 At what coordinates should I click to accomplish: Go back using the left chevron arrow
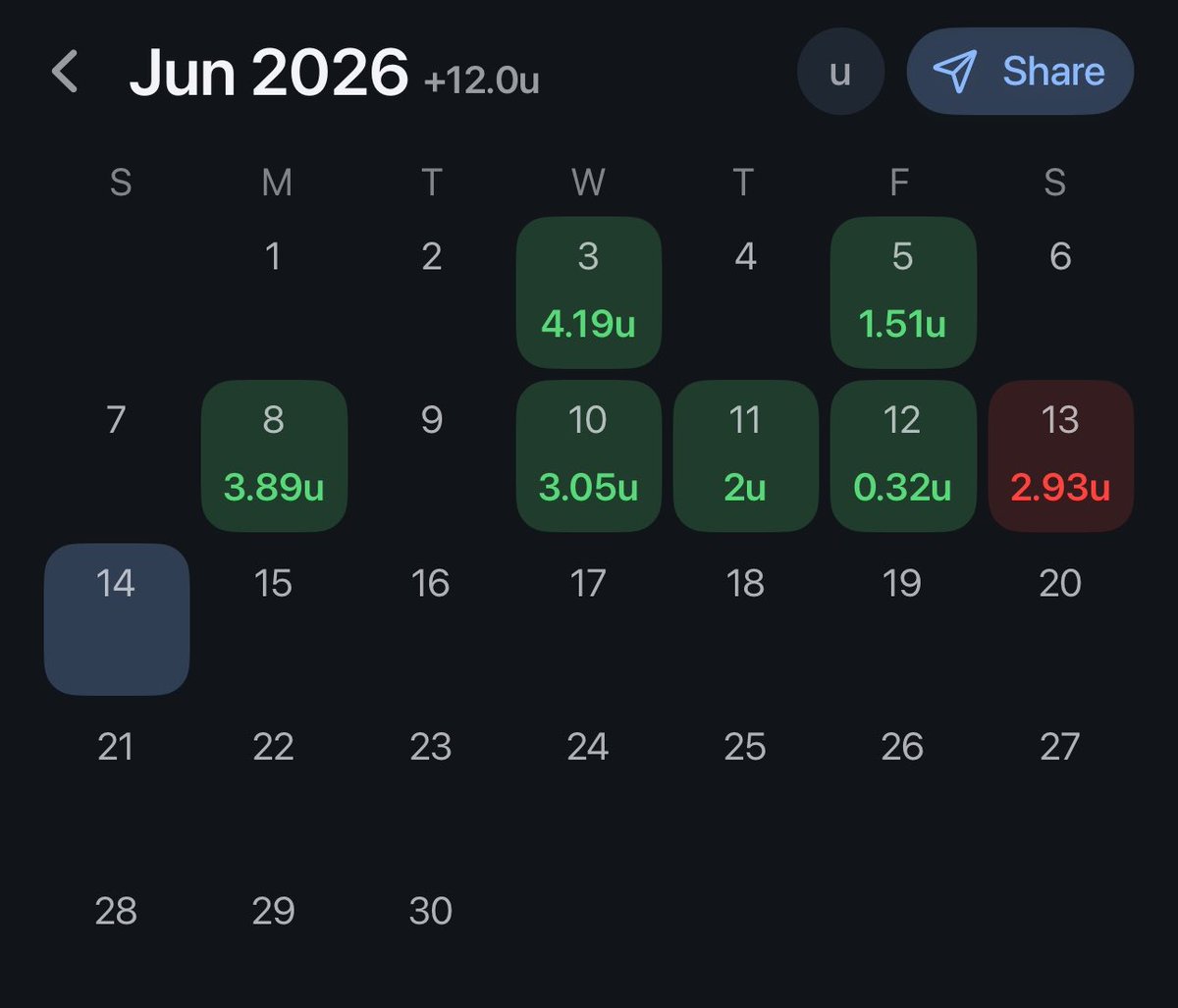click(x=65, y=73)
